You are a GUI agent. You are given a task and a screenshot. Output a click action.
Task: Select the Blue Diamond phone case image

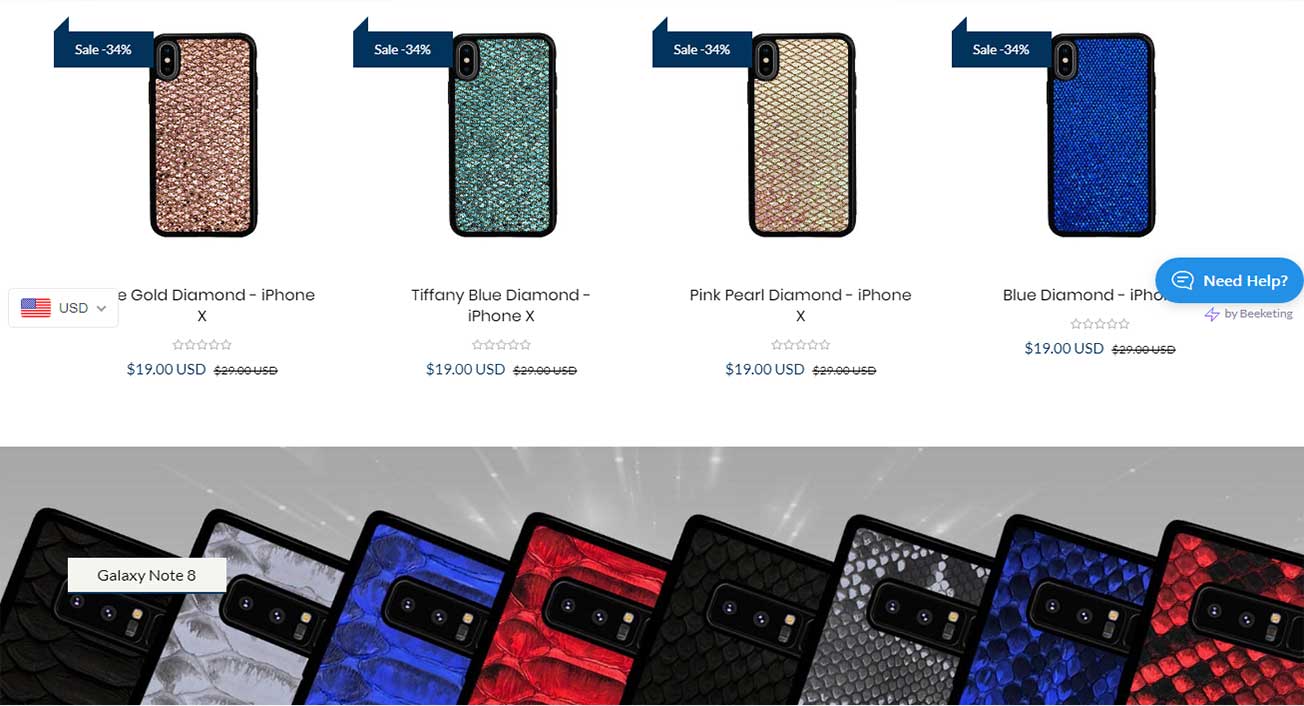[1100, 135]
